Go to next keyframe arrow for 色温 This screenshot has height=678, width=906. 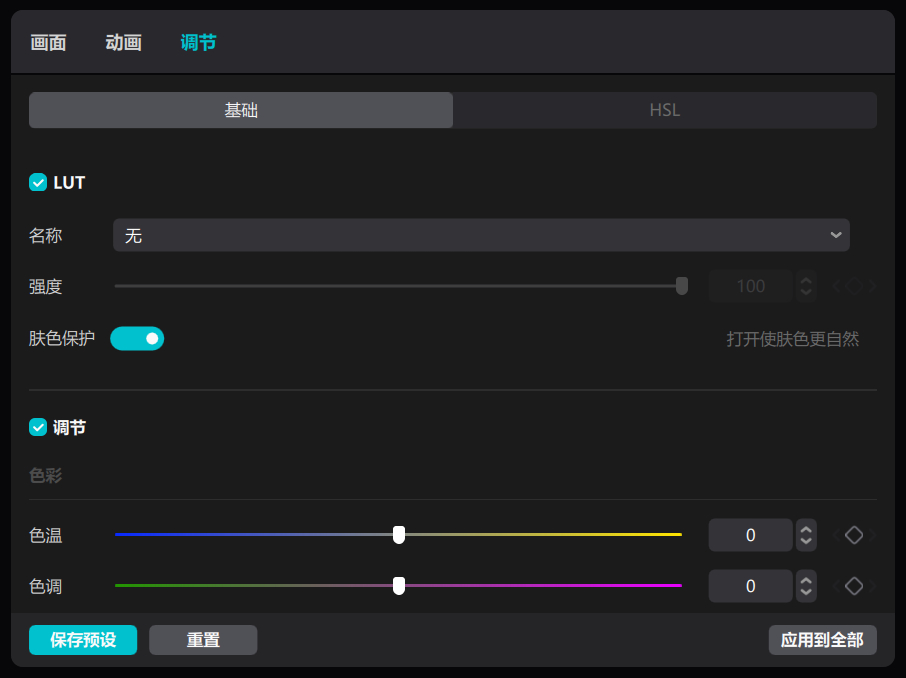(872, 535)
